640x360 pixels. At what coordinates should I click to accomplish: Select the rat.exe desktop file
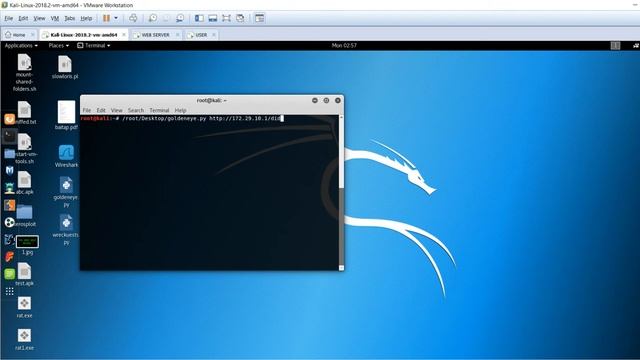[x=24, y=307]
